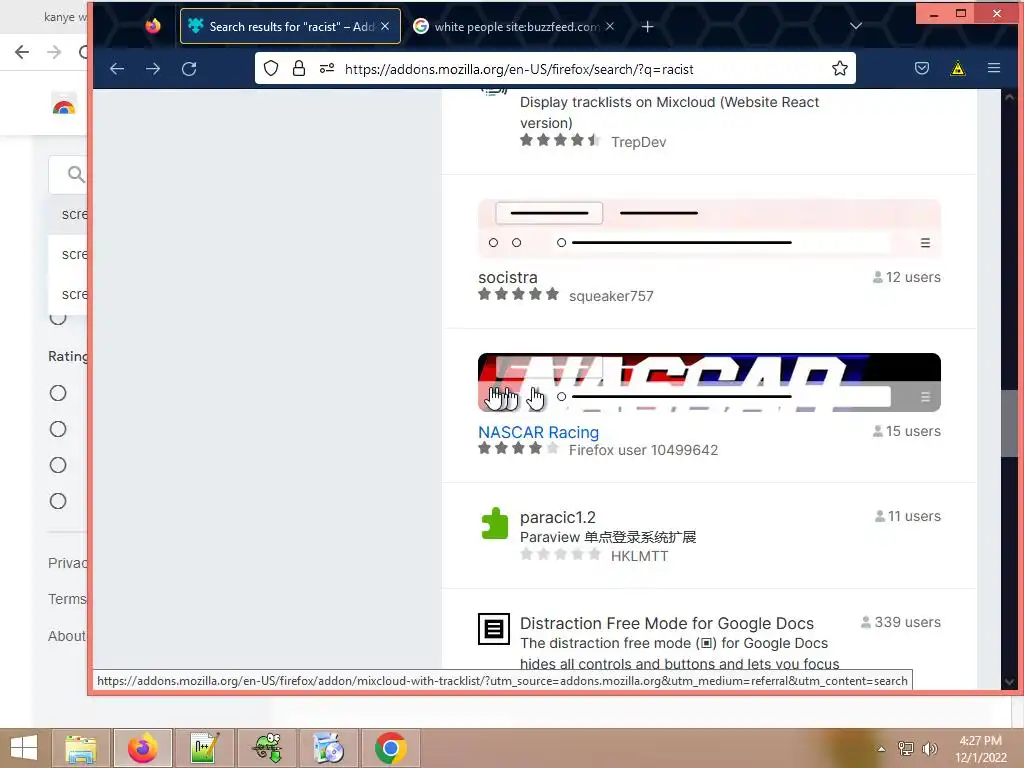Viewport: 1024px width, 768px height.
Task: Open Privacy link in background Chrome window
Action: 67,563
